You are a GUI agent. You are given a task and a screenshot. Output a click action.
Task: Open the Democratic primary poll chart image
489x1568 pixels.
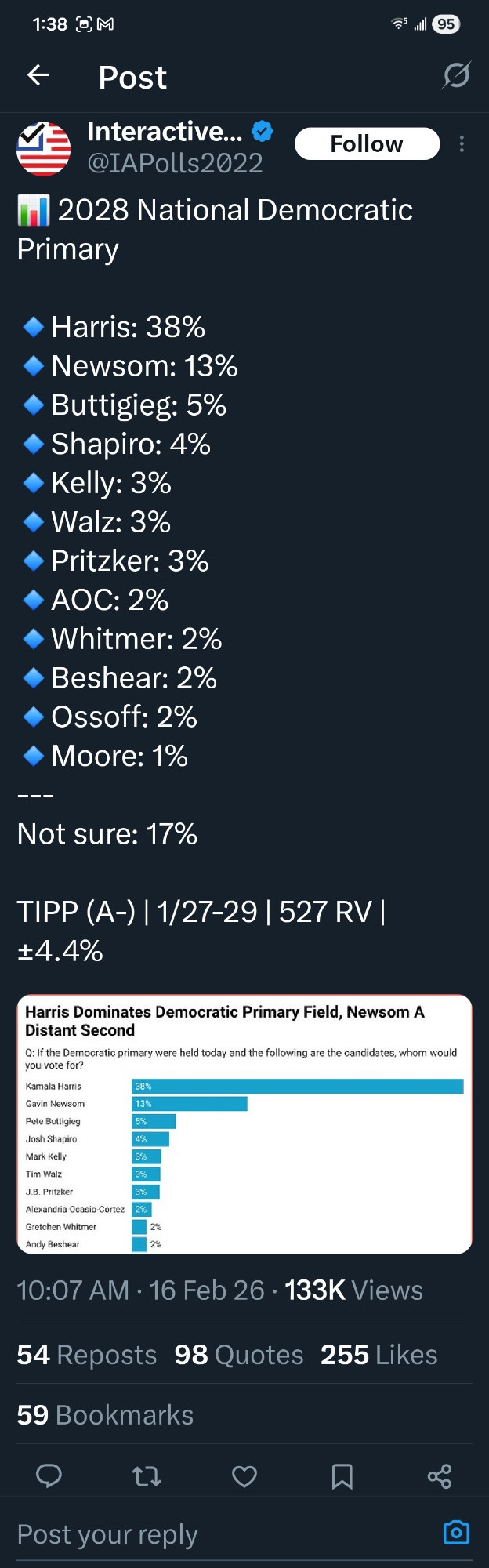click(244, 1124)
